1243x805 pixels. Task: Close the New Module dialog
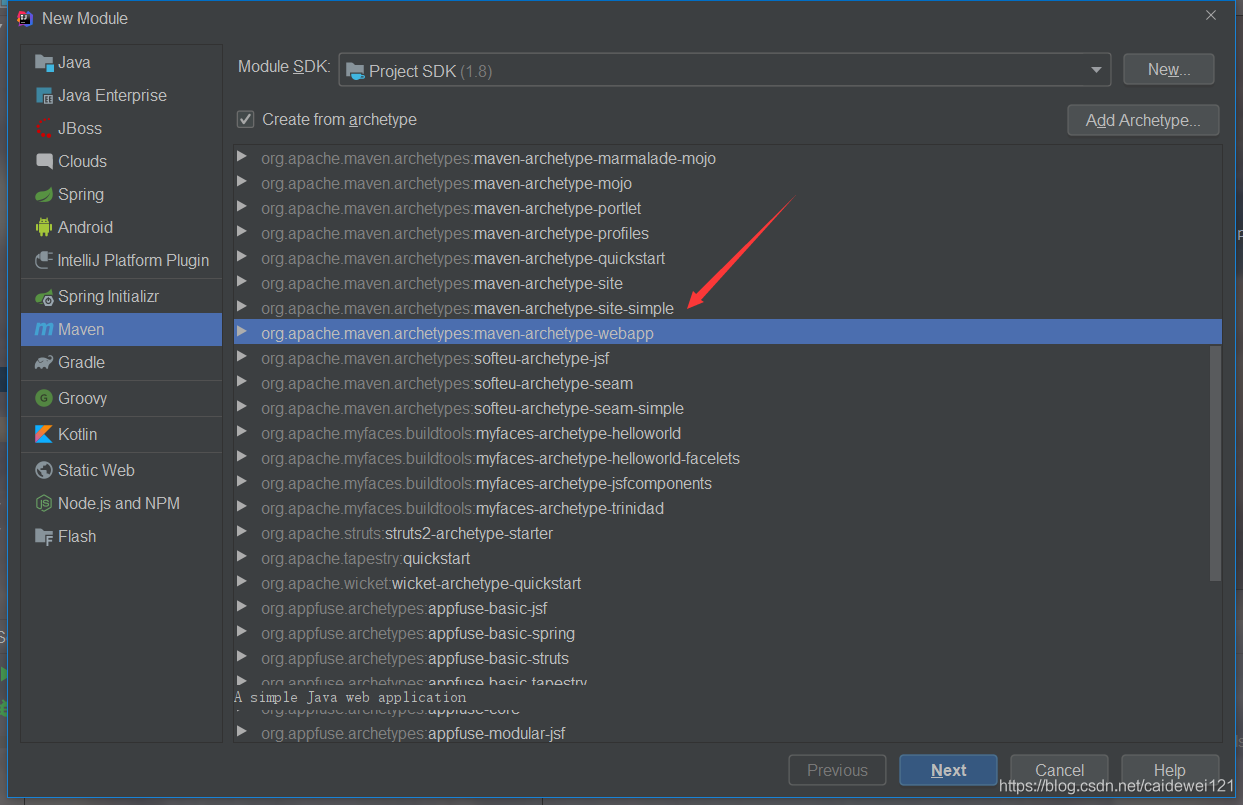(1211, 16)
